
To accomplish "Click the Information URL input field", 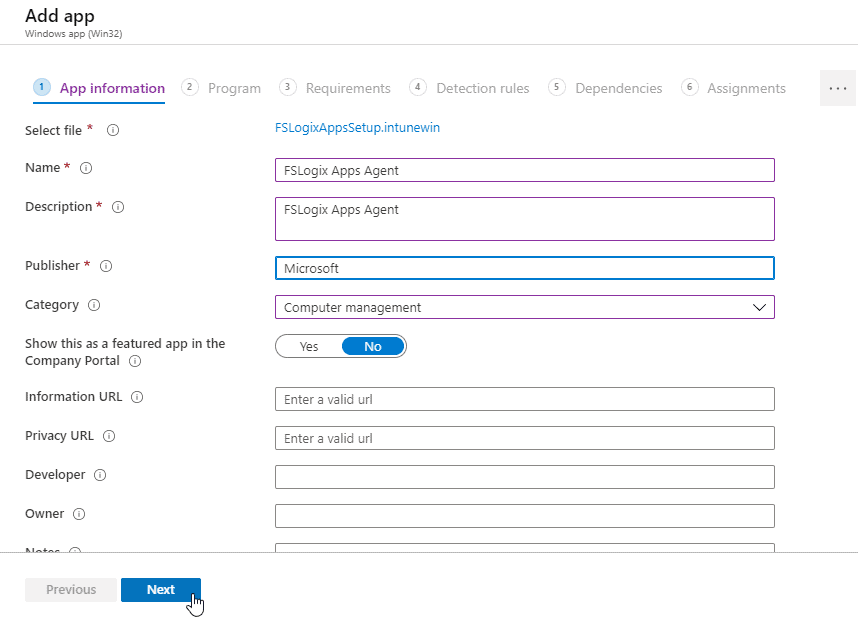I will pos(524,399).
